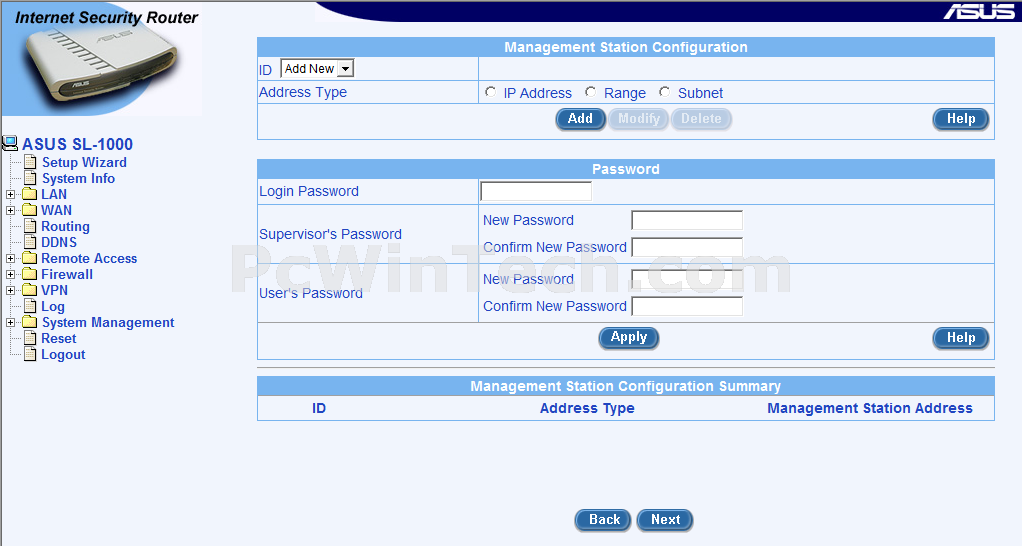Open the Log page link

(53, 307)
